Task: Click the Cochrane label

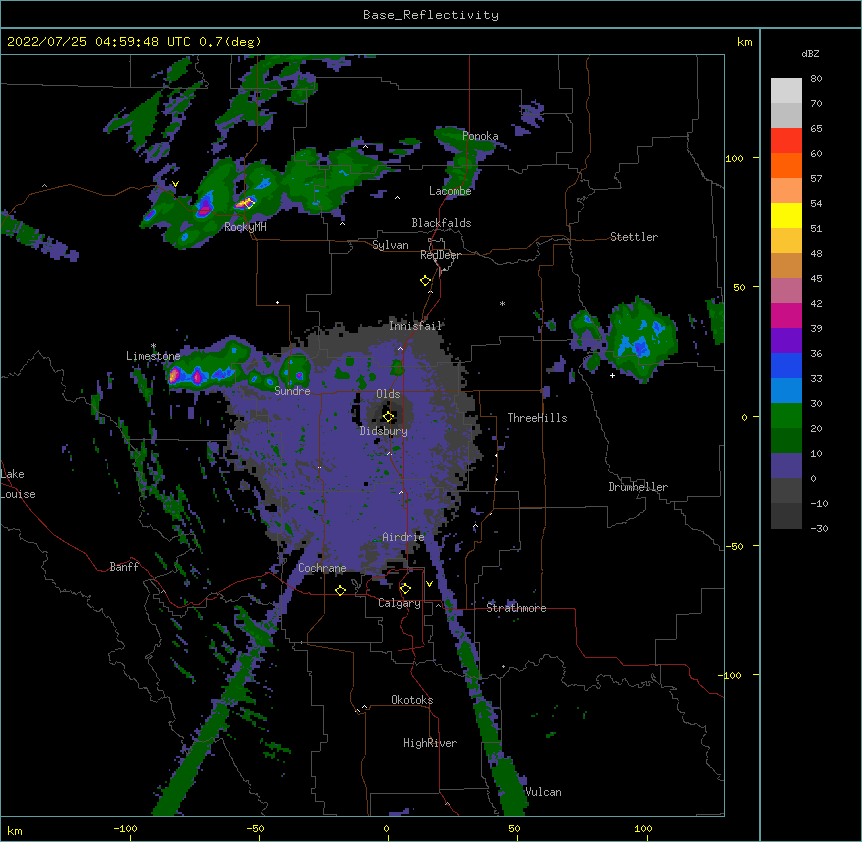Action: pyautogui.click(x=322, y=568)
